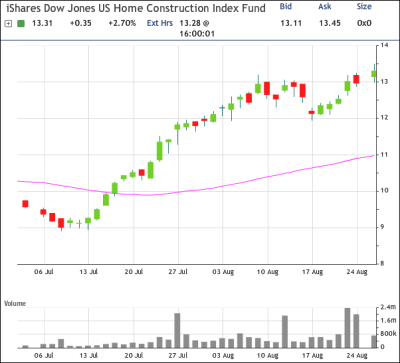
Task: Click the 17 Aug volume chart date label
Action: 312,355
